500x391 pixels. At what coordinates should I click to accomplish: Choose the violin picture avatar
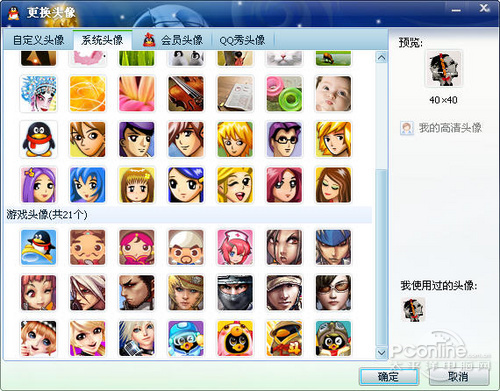(x=186, y=94)
